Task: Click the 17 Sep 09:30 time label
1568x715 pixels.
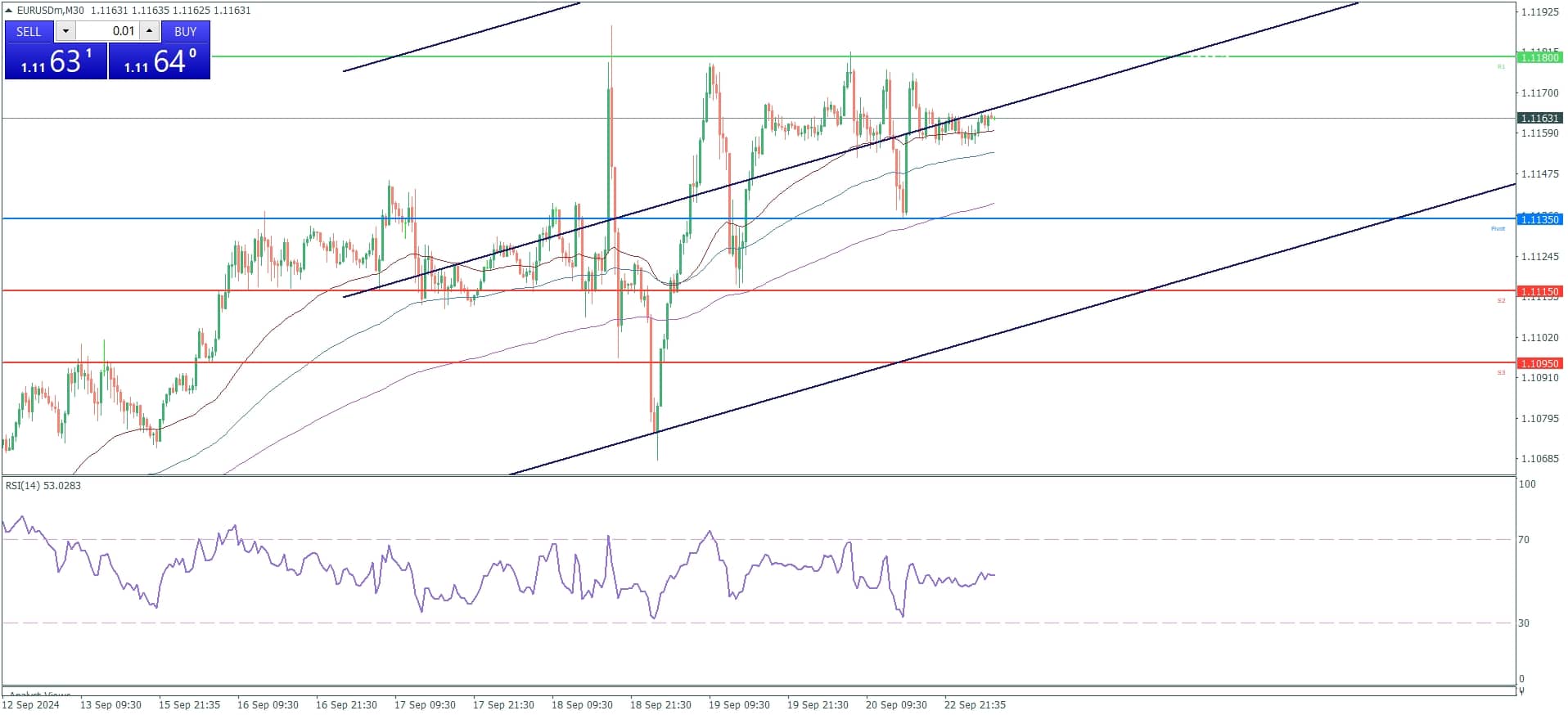Action: 425,705
